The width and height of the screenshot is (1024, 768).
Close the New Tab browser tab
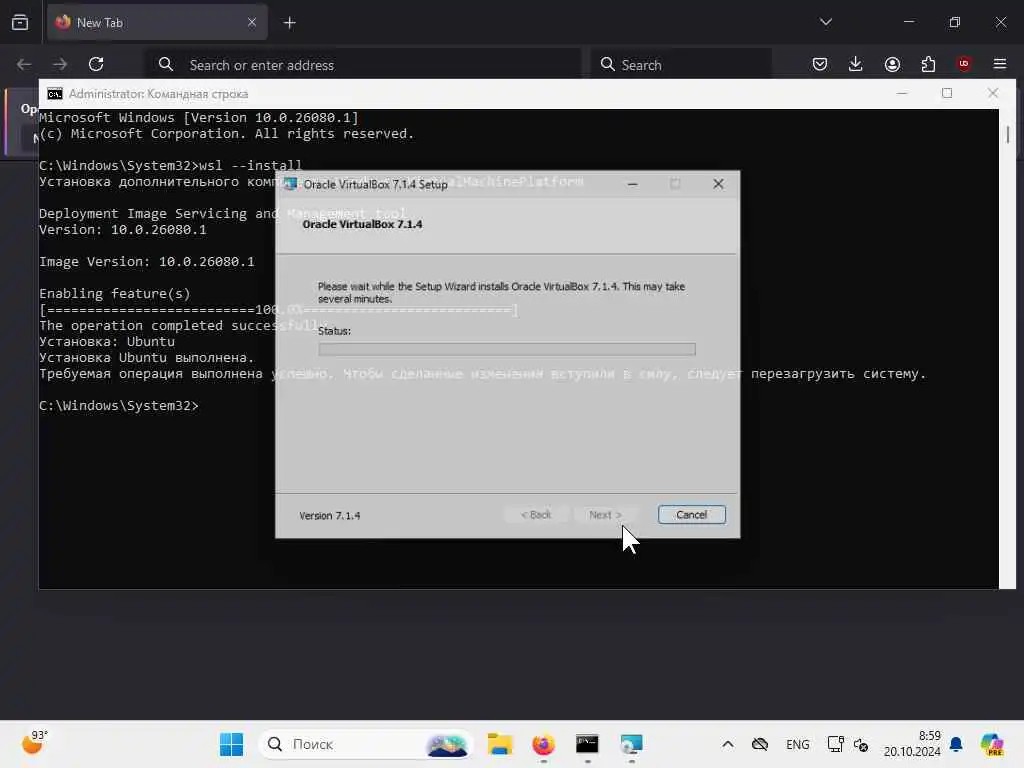(252, 22)
